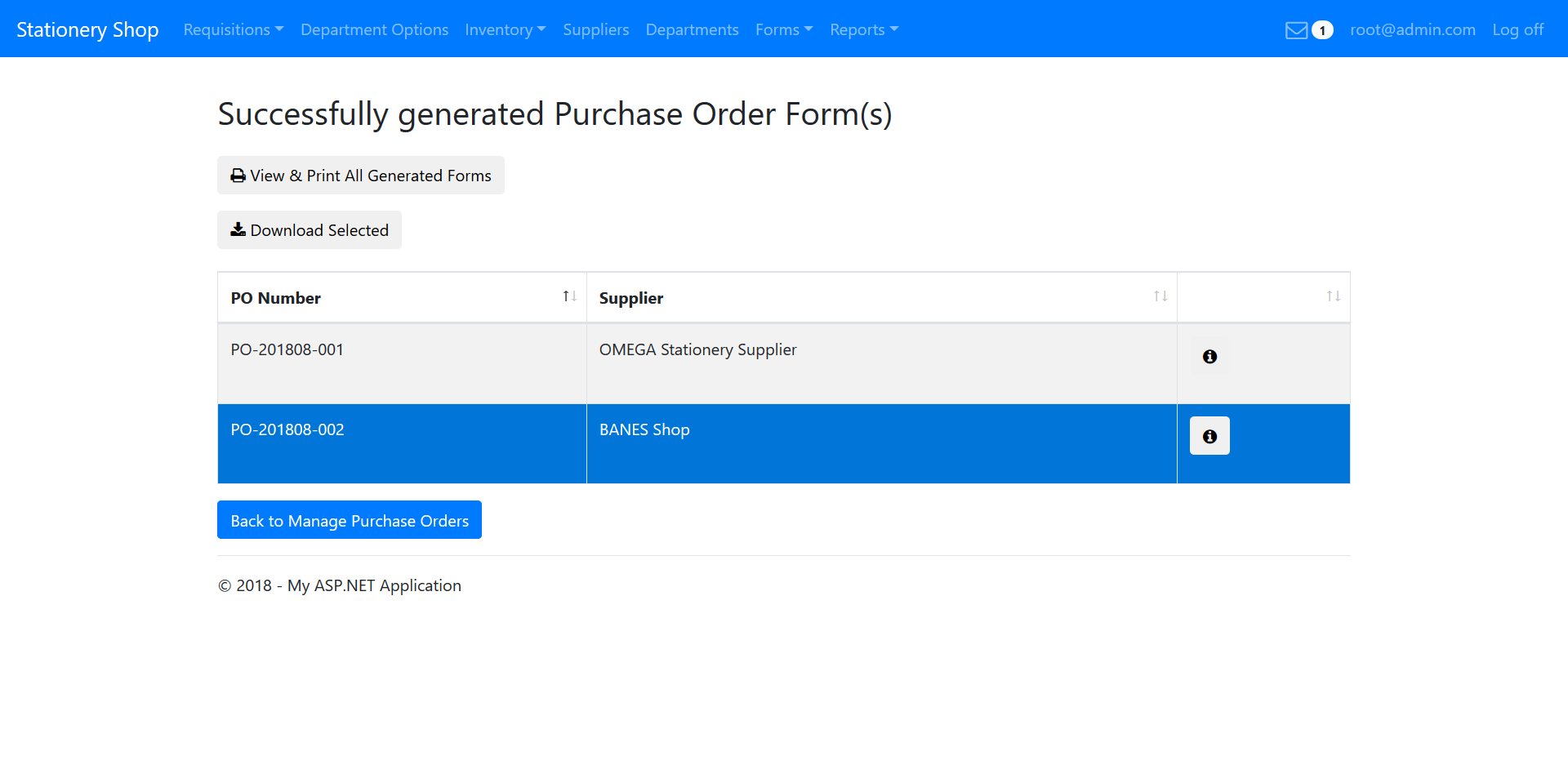Sort the PO Number column using its arrows
Viewport: 1568px width, 765px height.
[568, 296]
